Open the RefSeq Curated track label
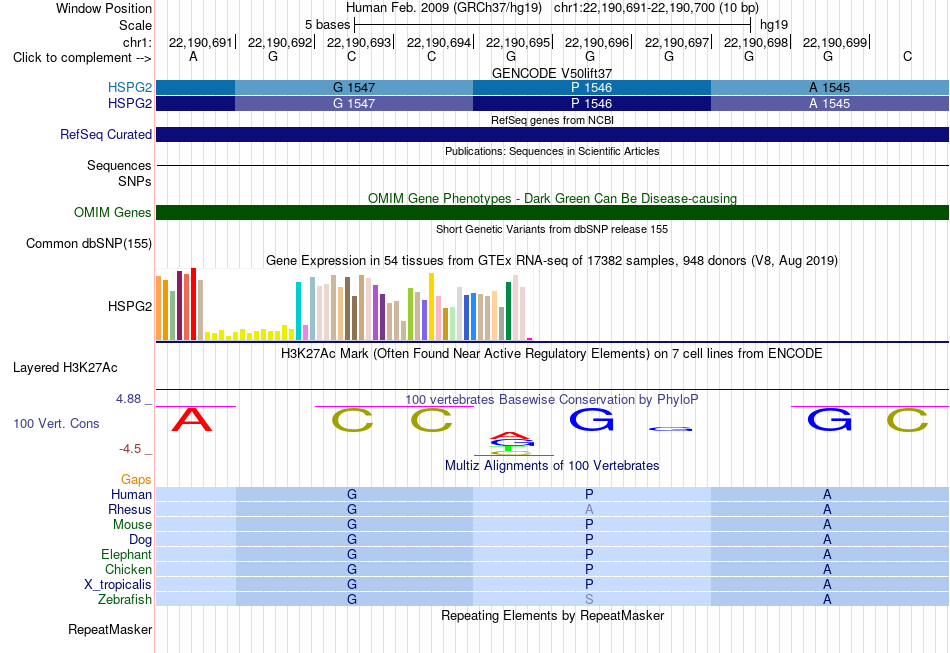This screenshot has height=653, width=950. pos(105,134)
